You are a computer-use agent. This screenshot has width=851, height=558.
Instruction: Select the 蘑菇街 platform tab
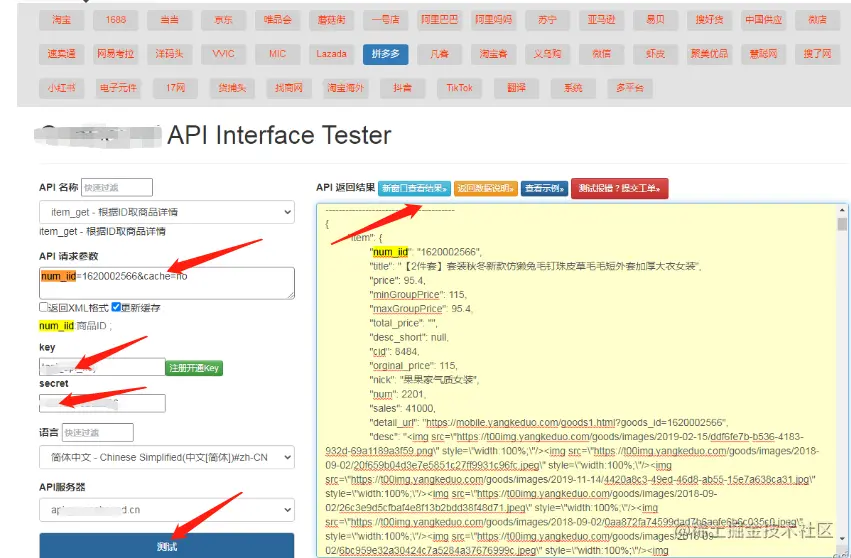pos(331,20)
